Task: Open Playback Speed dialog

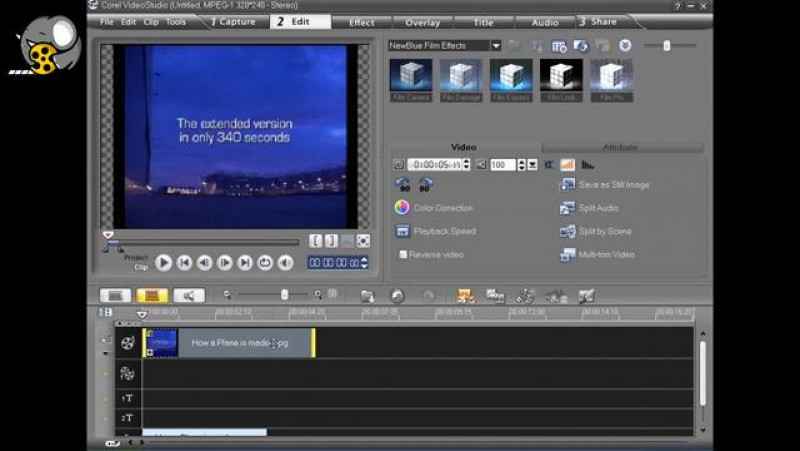Action: pos(436,231)
